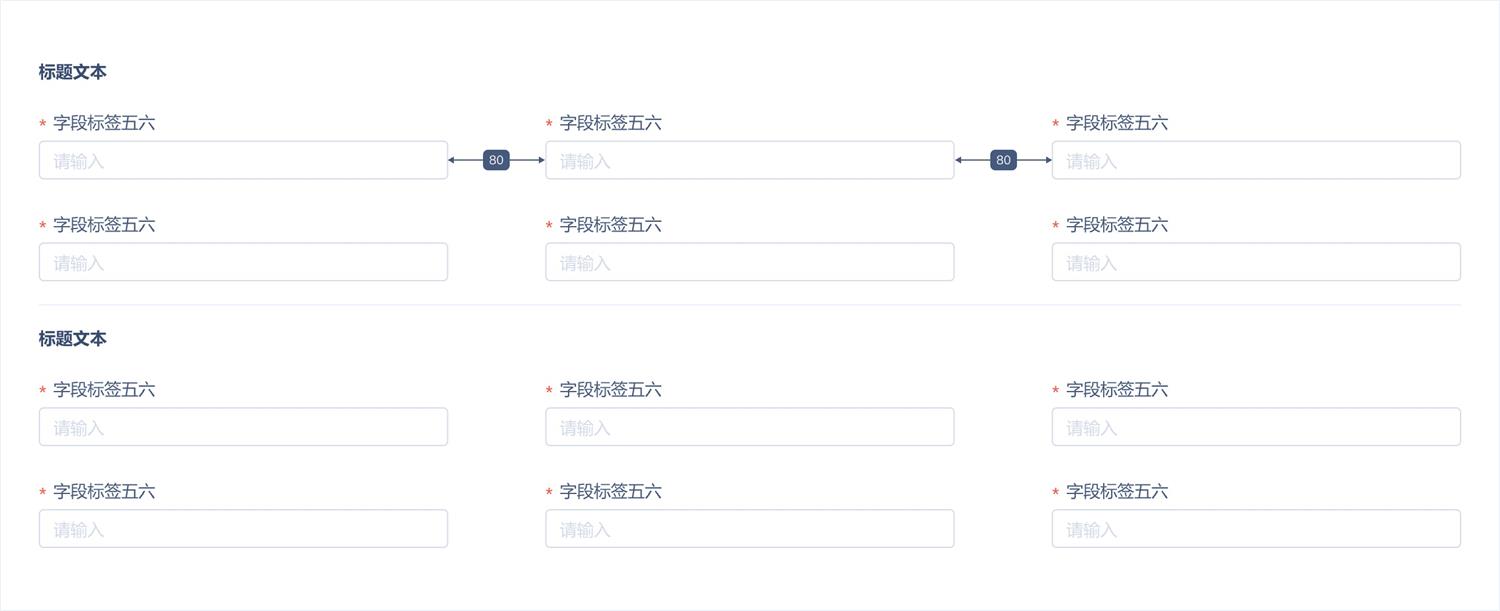The image size is (1500, 611).
Task: Click the 字段标签五六 label above the first section's top-right input
Action: [x=1117, y=123]
